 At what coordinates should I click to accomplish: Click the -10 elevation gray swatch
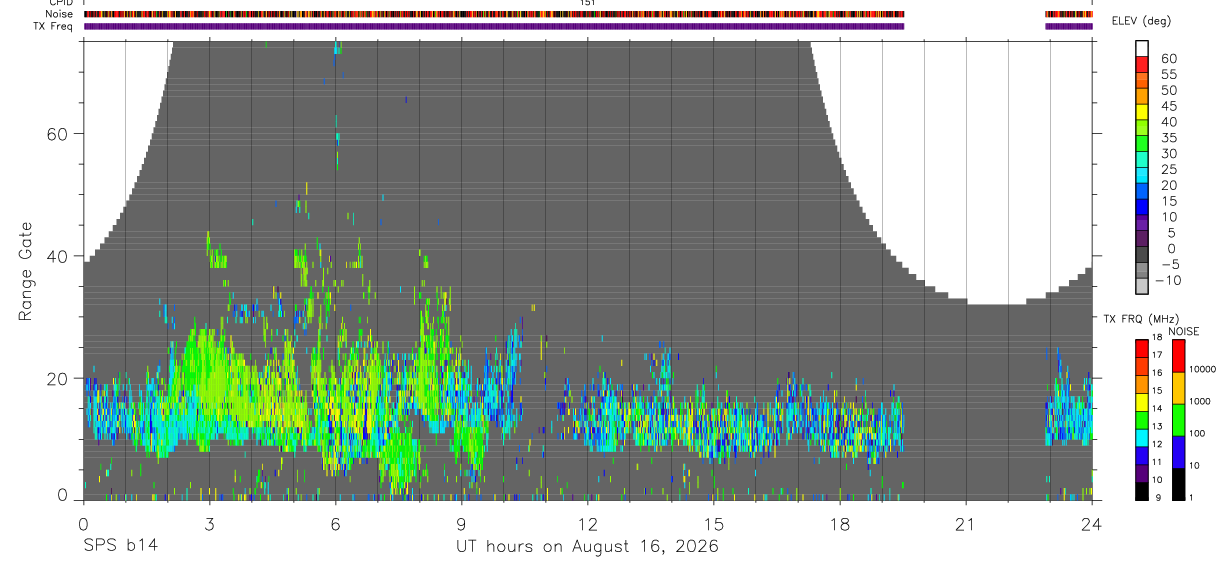point(1141,286)
